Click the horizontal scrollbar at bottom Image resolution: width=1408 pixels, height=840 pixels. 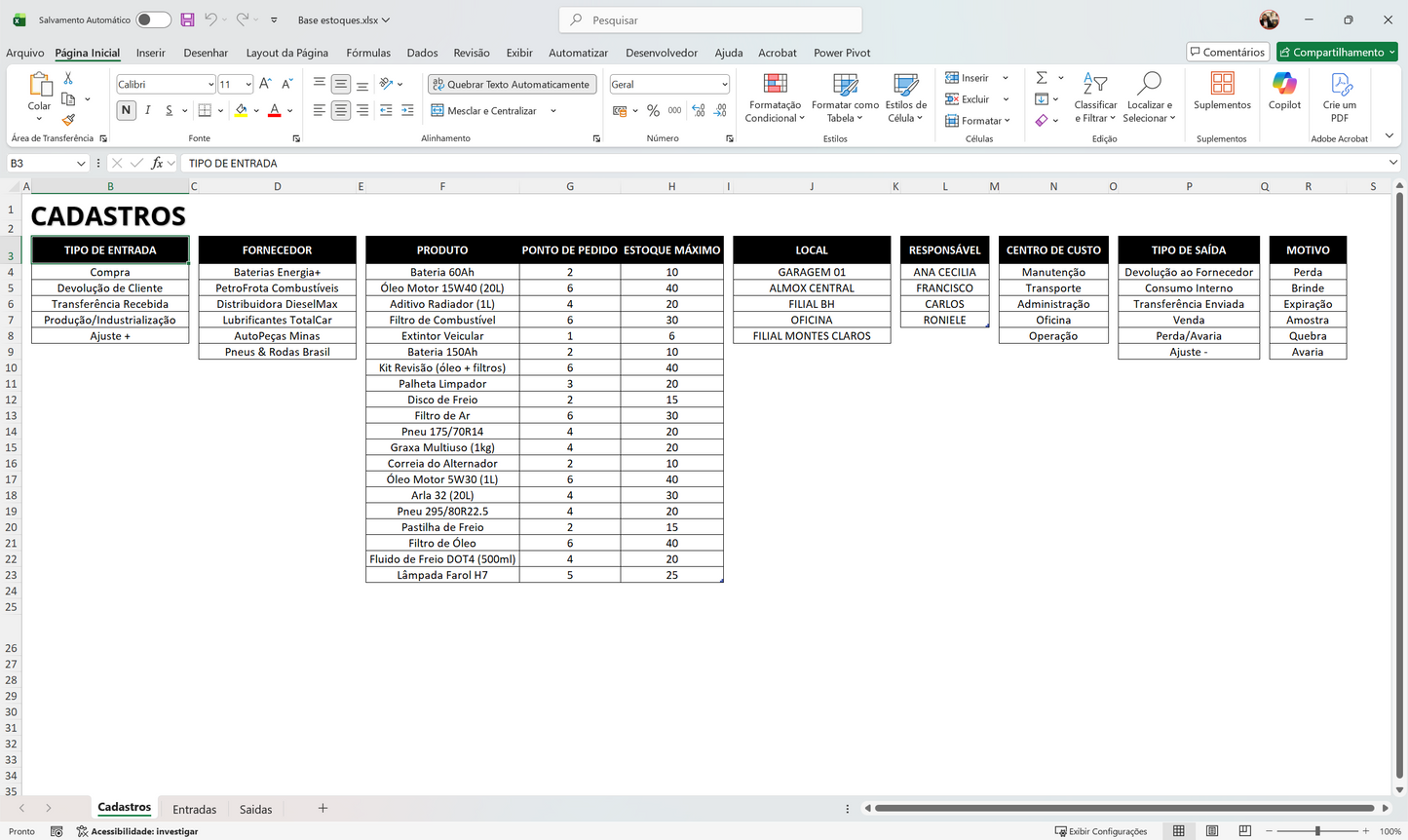pos(1125,808)
